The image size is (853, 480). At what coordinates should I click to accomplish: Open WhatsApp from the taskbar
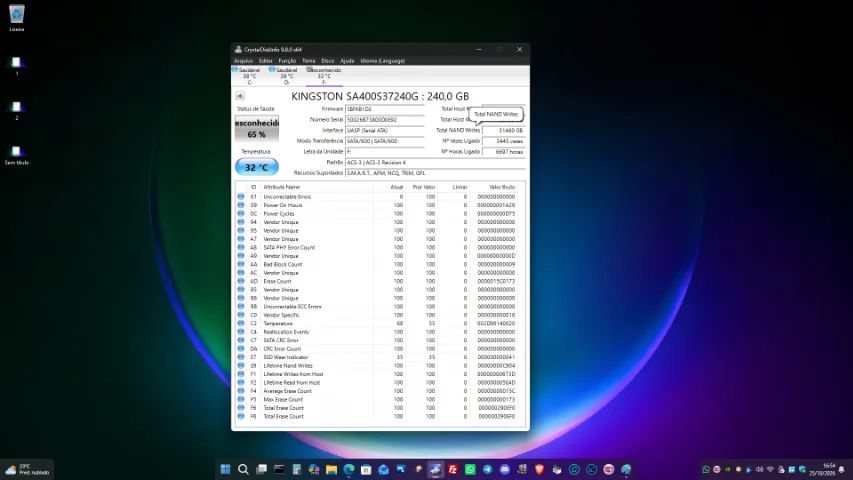pyautogui.click(x=470, y=469)
